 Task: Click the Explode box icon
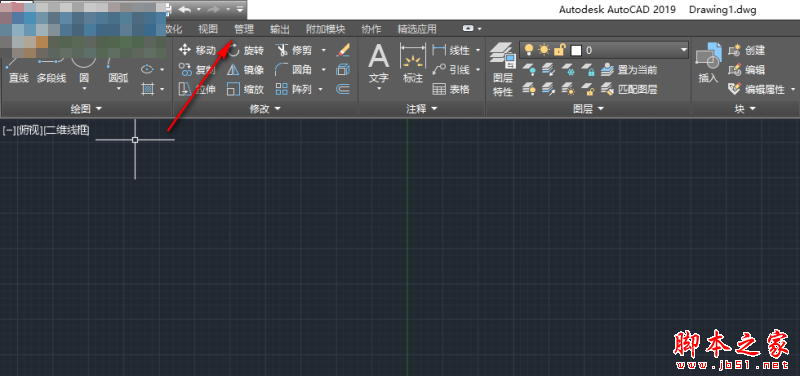[x=343, y=69]
